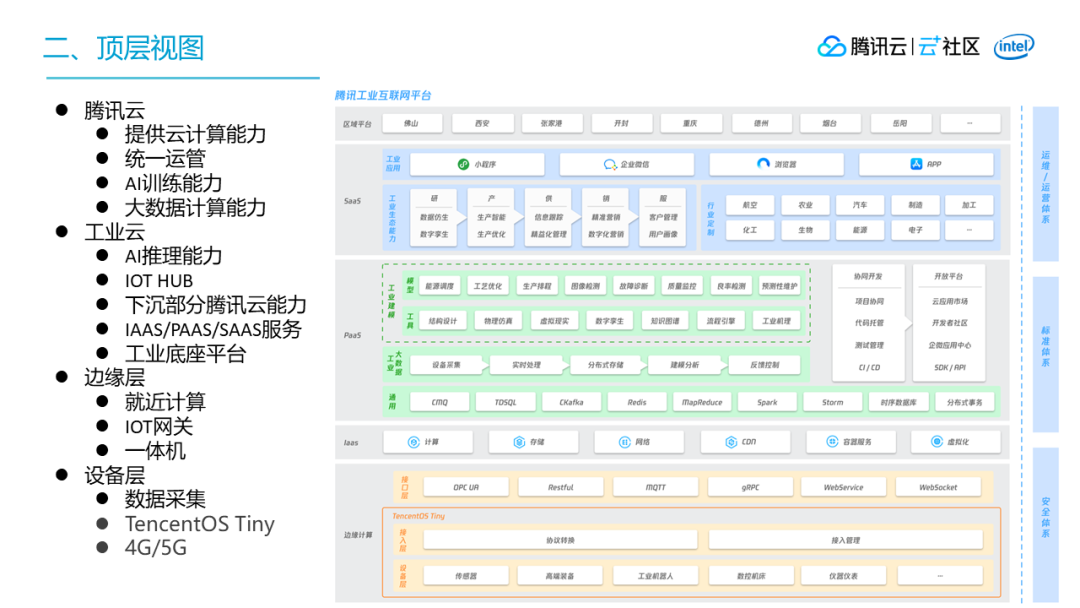Select the 佛山 region box
The width and height of the screenshot is (1080, 608).
(x=411, y=124)
